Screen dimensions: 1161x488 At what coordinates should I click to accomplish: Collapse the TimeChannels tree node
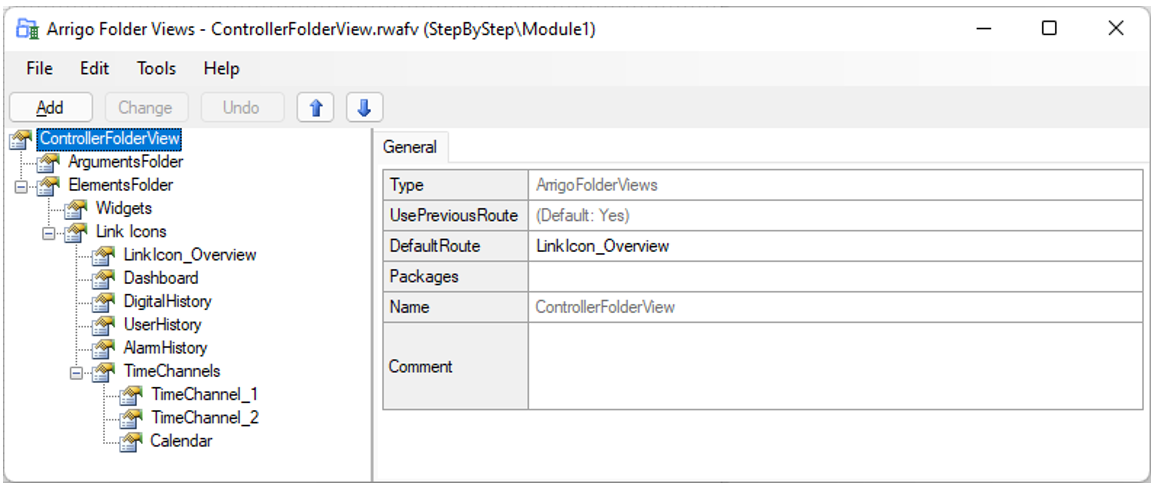coord(76,372)
